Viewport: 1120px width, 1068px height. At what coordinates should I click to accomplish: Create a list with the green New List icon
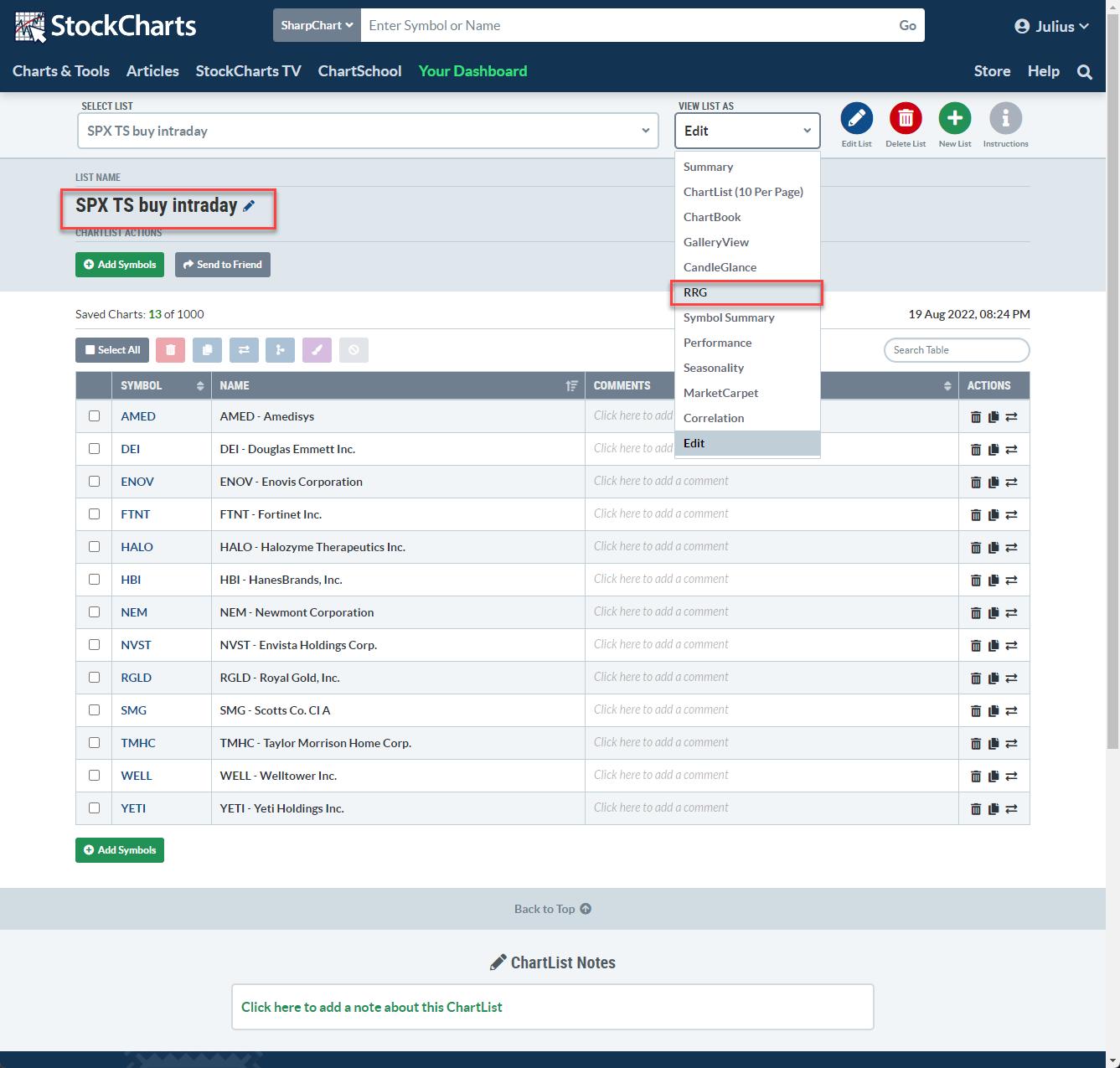[x=954, y=119]
